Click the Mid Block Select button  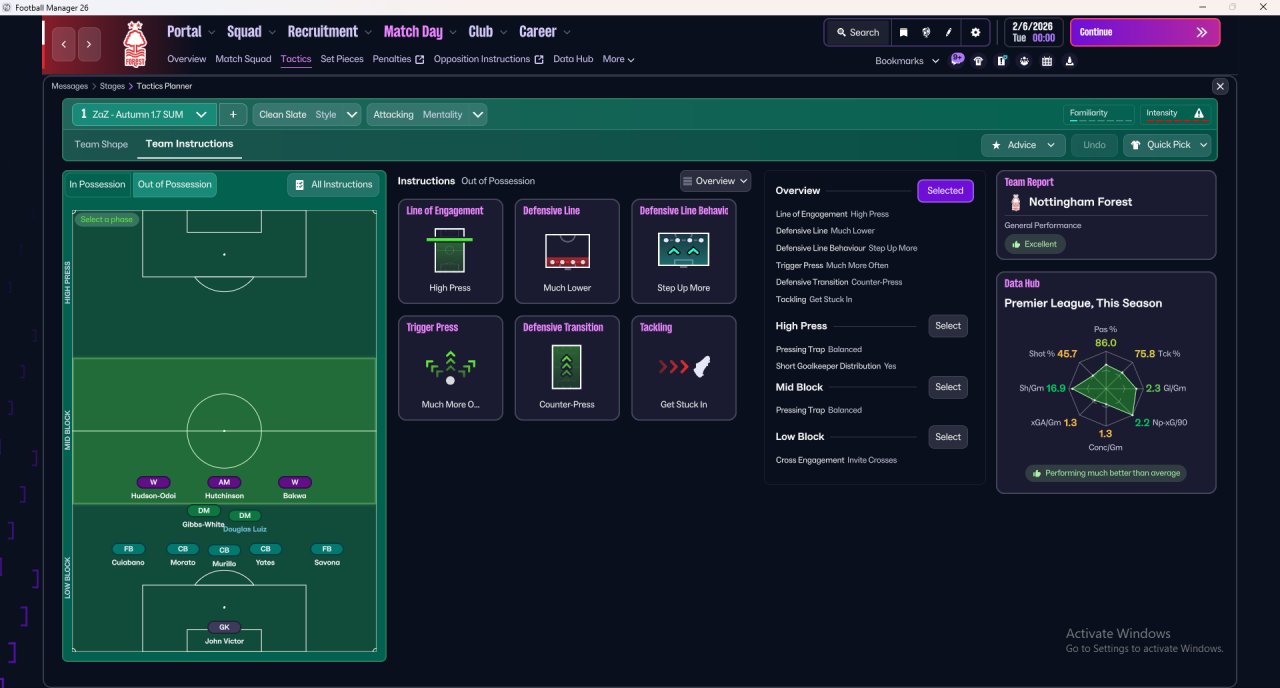[x=948, y=387]
